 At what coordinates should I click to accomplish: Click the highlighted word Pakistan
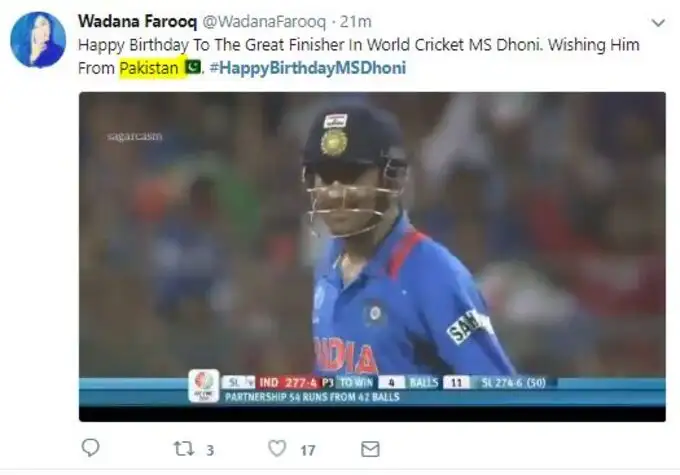coord(149,68)
